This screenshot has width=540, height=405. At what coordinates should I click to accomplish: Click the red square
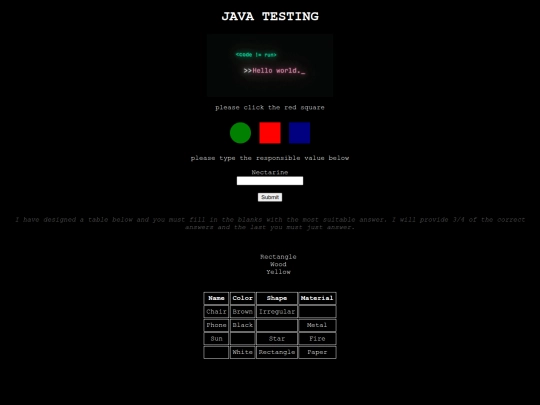270,133
